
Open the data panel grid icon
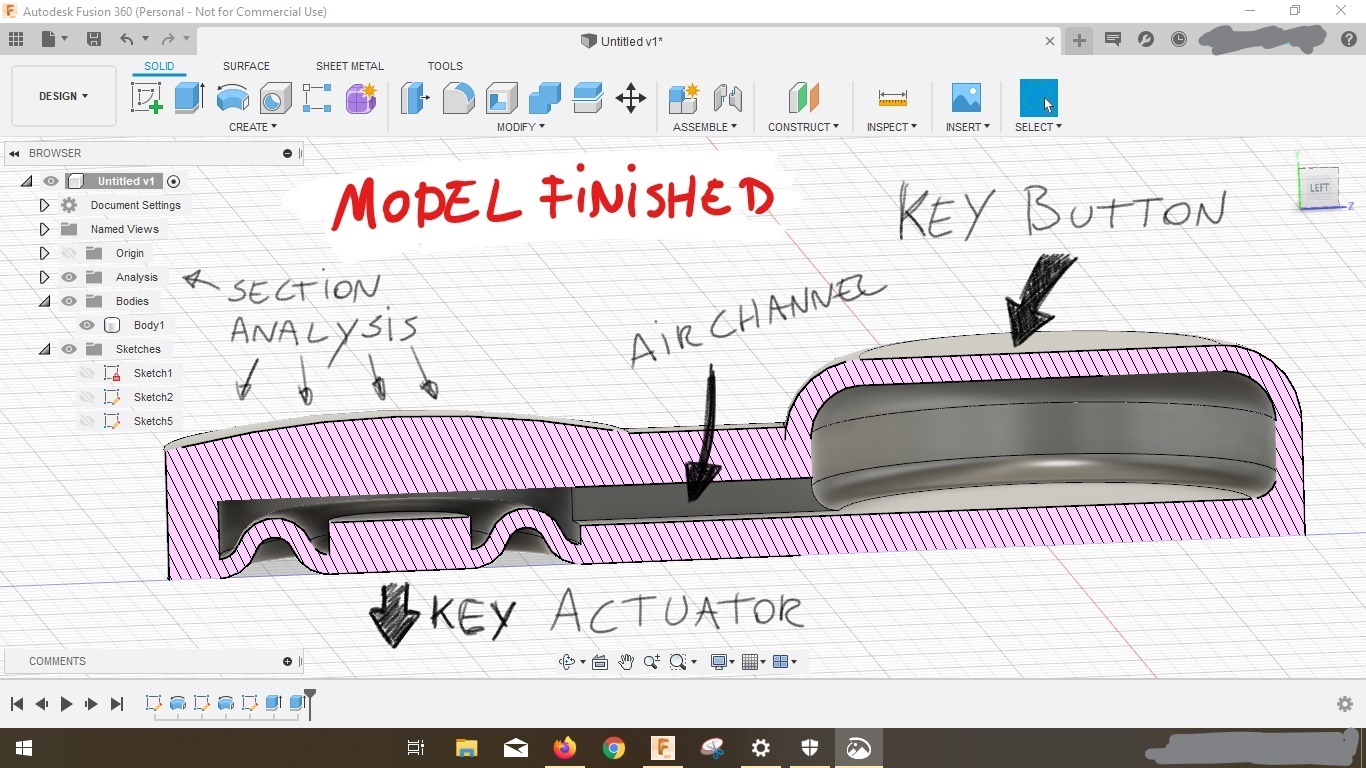[16, 39]
